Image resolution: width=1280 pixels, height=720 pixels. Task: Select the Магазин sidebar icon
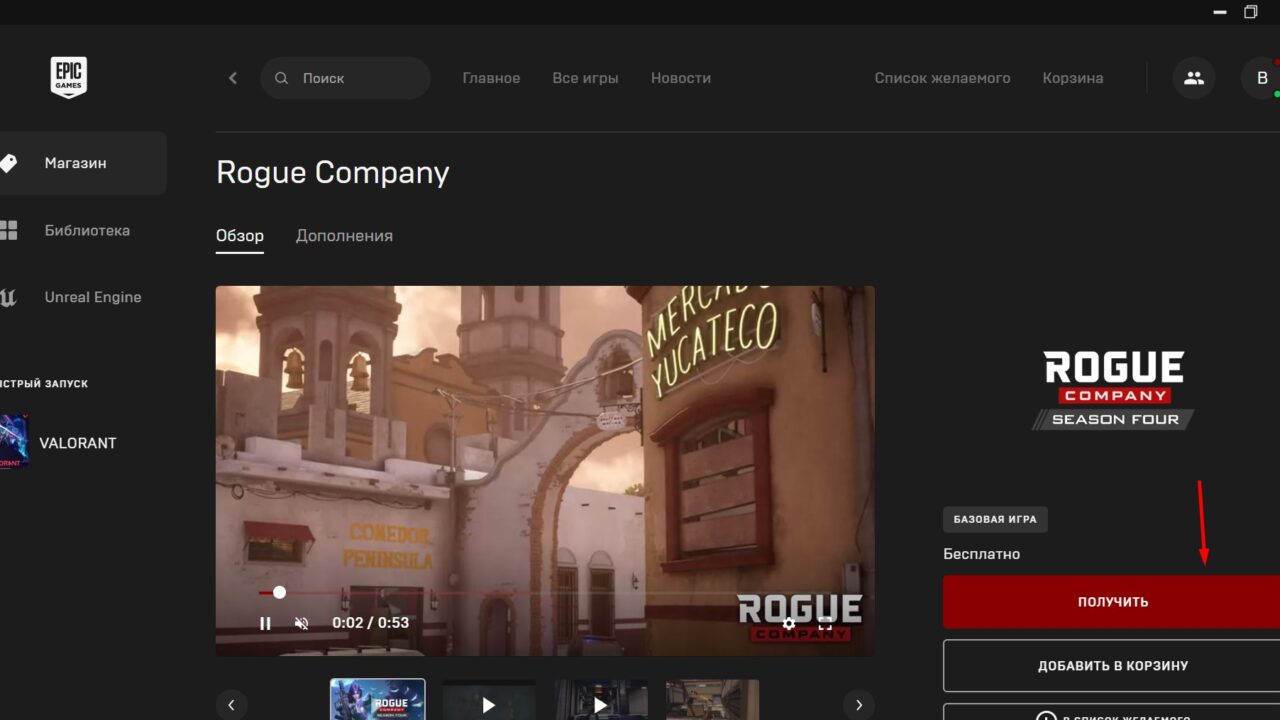[10, 163]
